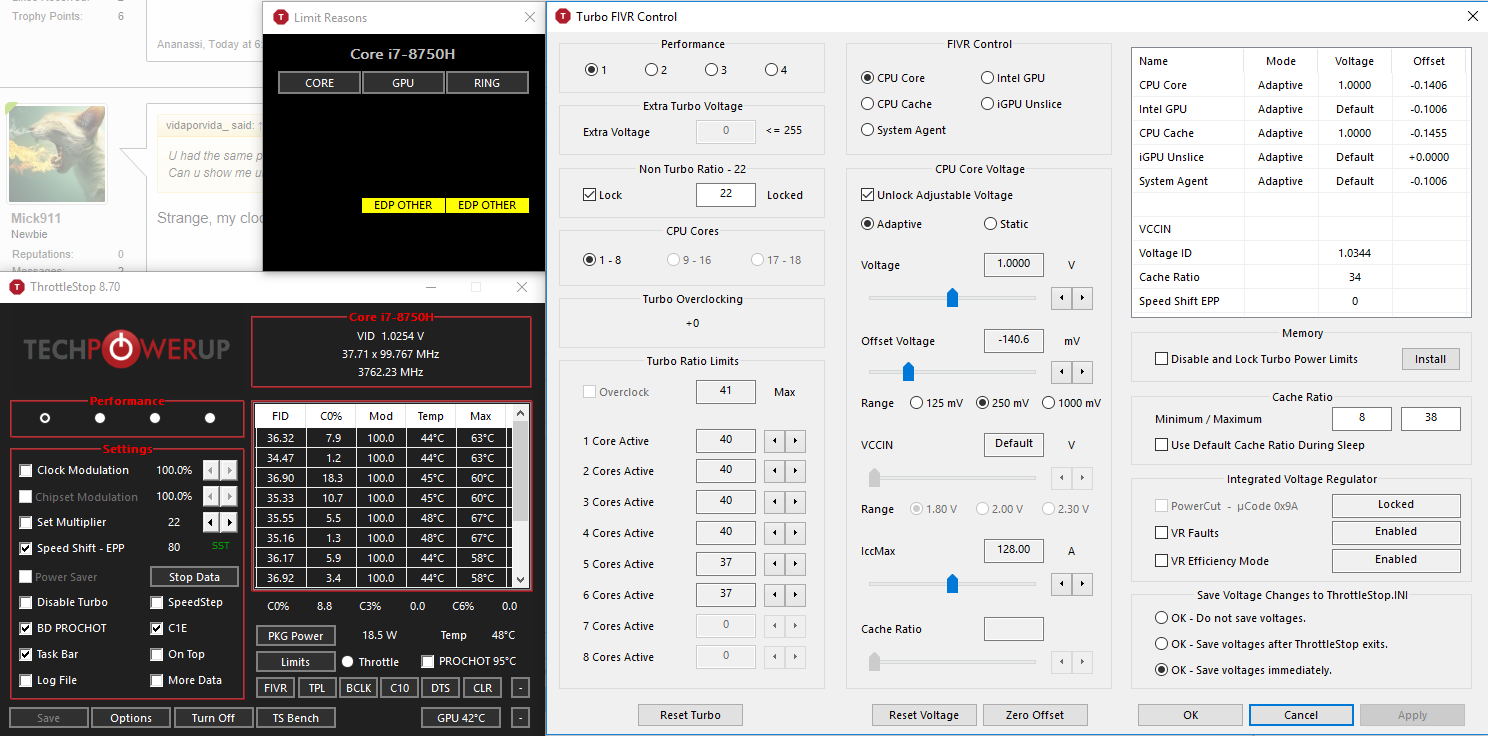Enable Disable and Lock Turbo Power Limits
Image resolution: width=1488 pixels, height=736 pixels.
click(1162, 359)
